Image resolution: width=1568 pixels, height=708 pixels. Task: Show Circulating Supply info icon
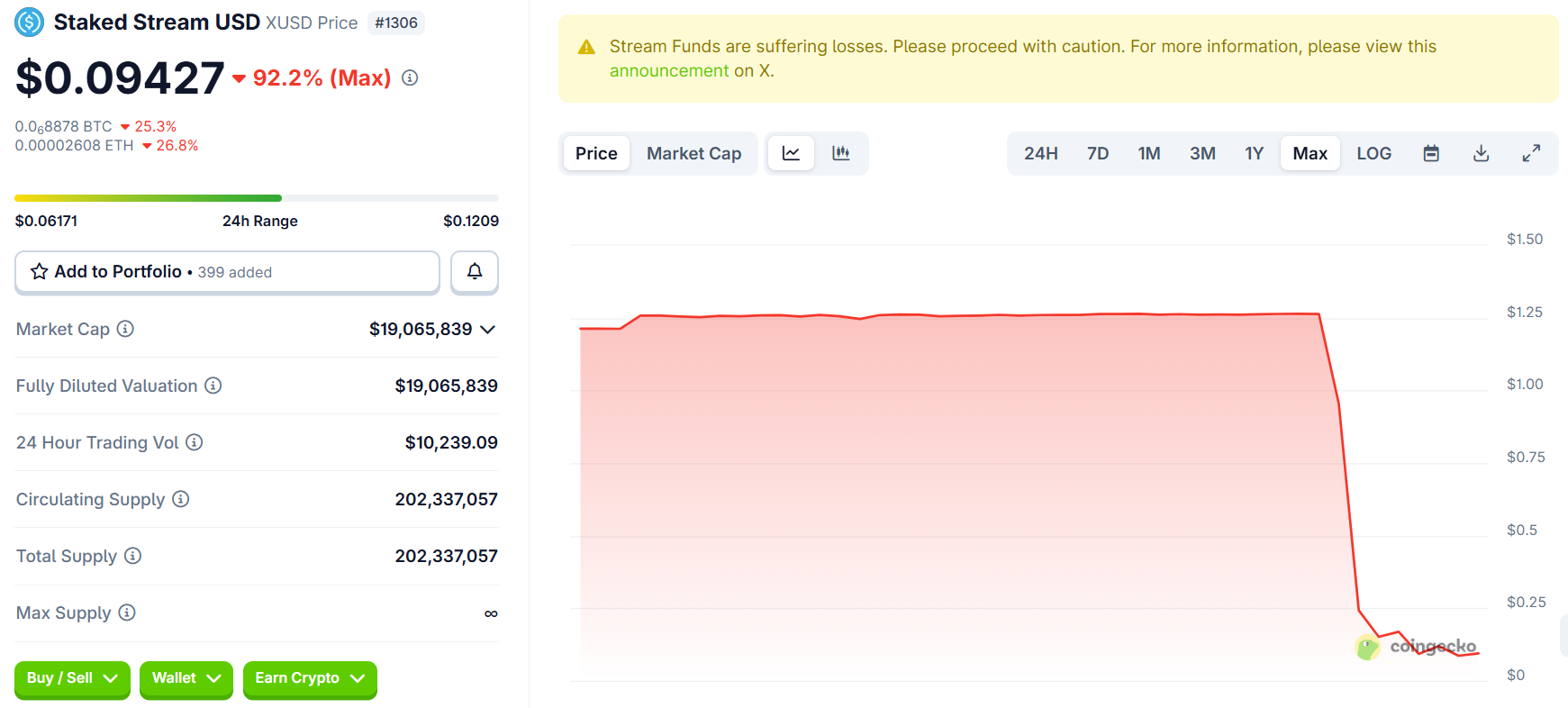click(x=181, y=499)
